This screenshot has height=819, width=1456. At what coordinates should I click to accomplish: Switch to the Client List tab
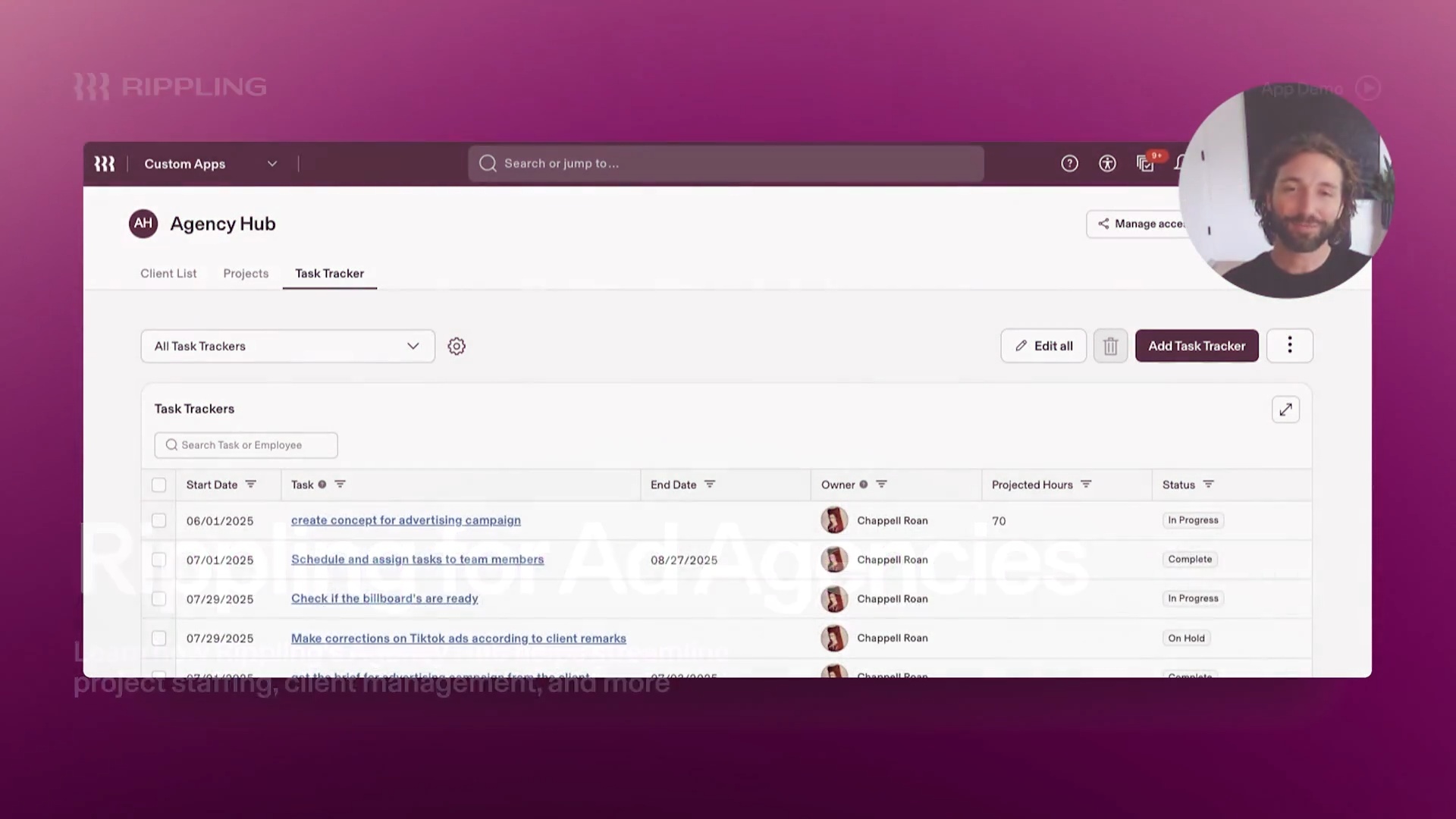pyautogui.click(x=168, y=273)
